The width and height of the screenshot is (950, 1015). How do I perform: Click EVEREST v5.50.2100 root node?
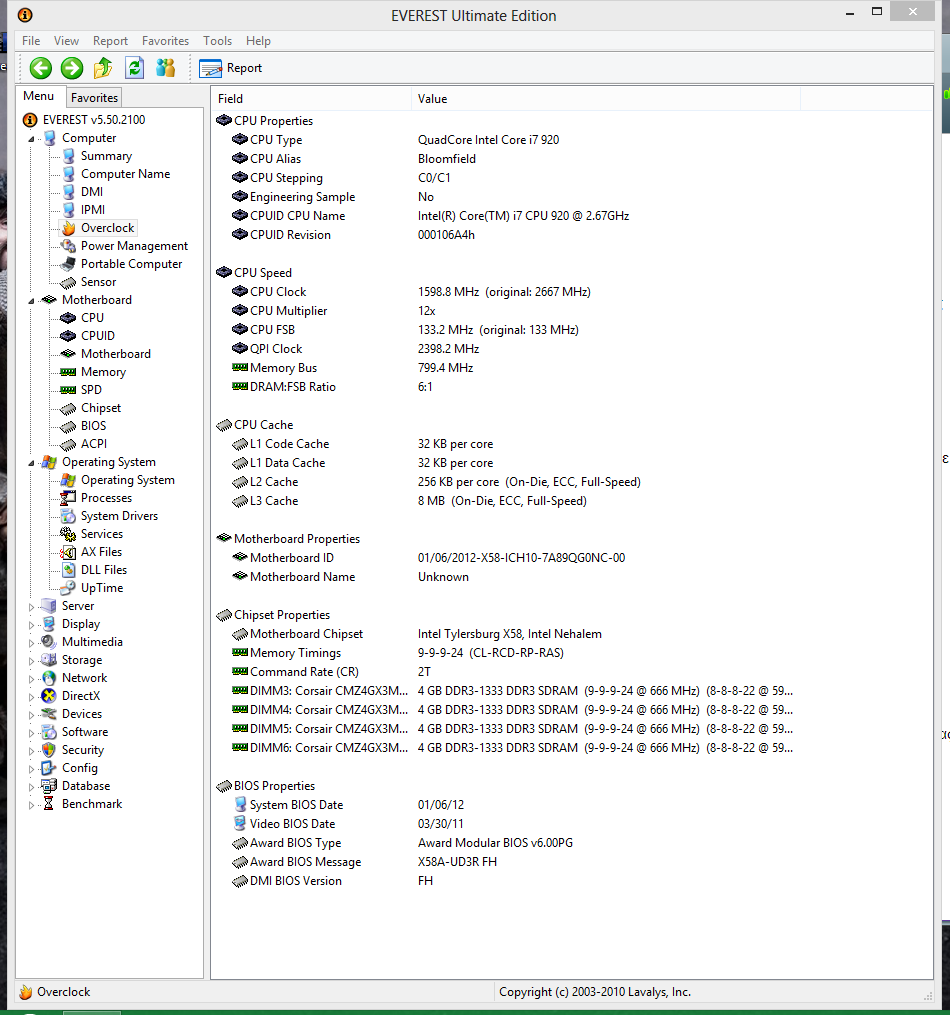point(94,120)
